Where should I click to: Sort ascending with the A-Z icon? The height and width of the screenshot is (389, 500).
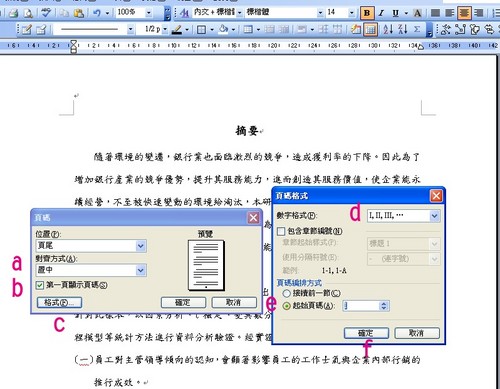pos(388,30)
